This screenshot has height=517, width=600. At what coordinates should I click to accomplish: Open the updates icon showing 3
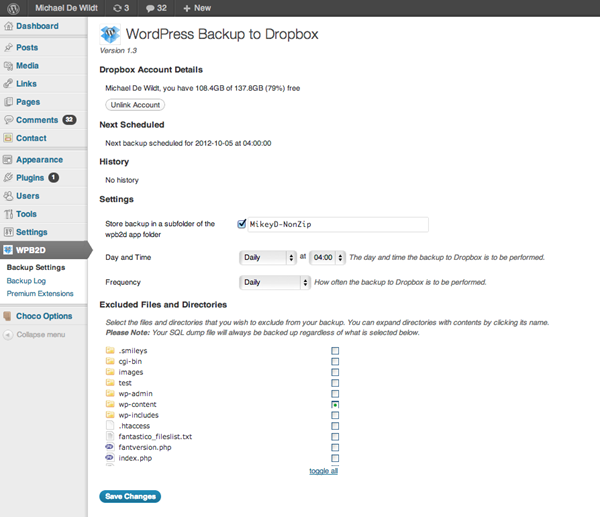click(121, 8)
